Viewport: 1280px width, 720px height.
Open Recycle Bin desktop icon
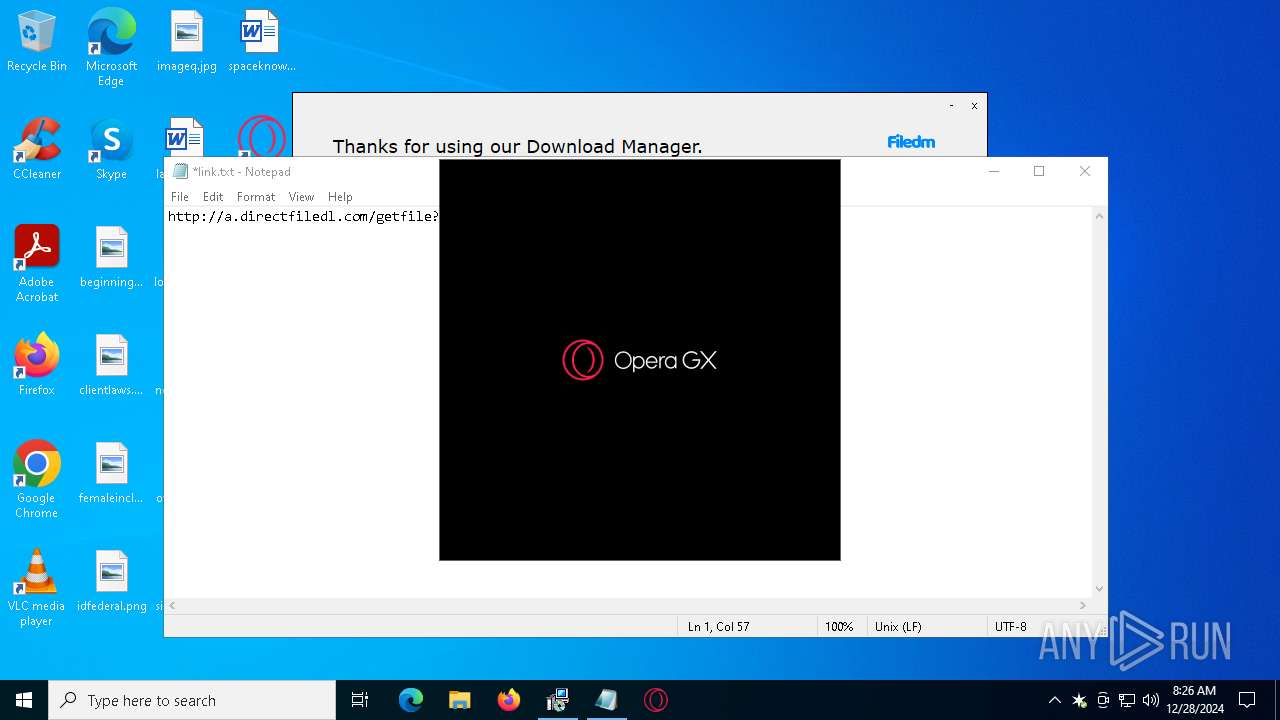(37, 42)
